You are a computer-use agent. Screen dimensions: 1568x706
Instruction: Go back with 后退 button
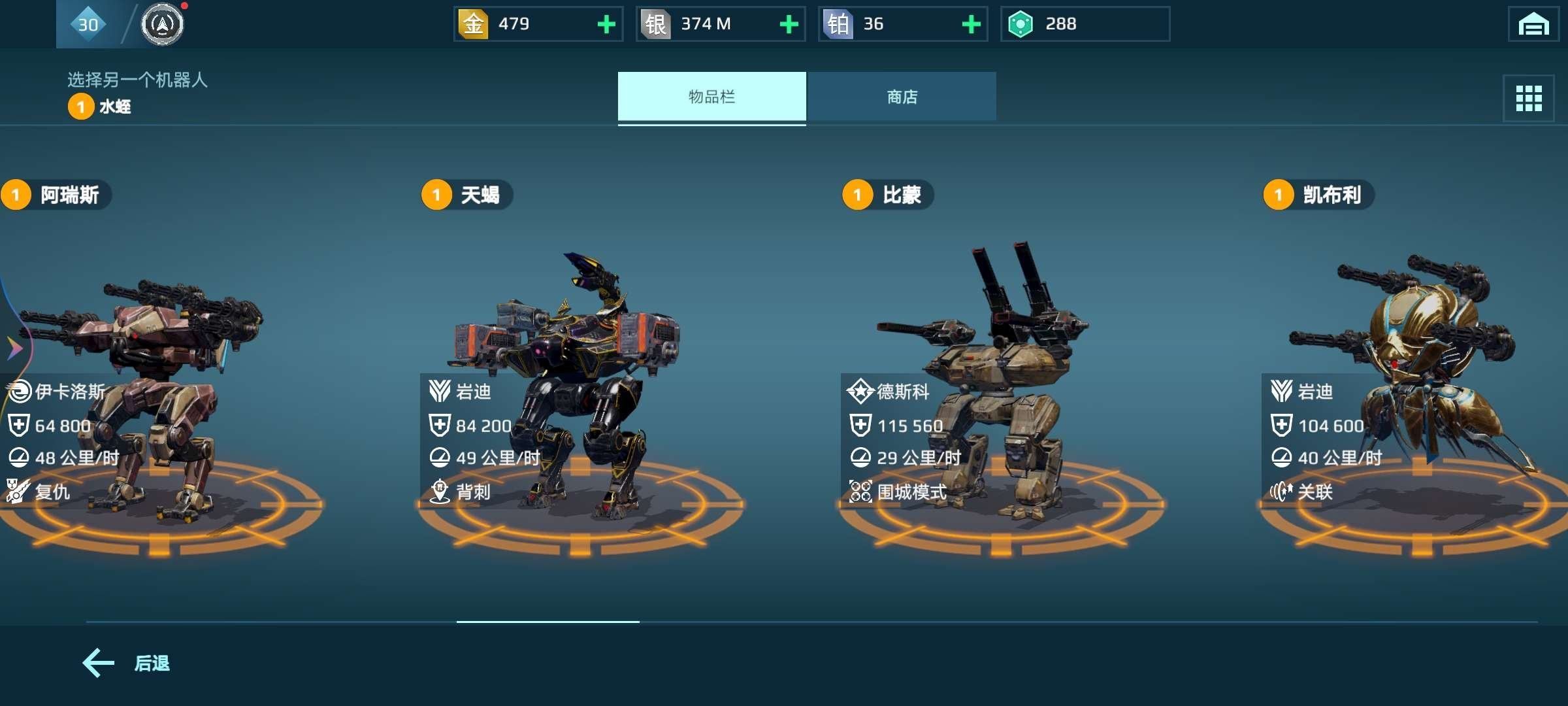tap(126, 663)
